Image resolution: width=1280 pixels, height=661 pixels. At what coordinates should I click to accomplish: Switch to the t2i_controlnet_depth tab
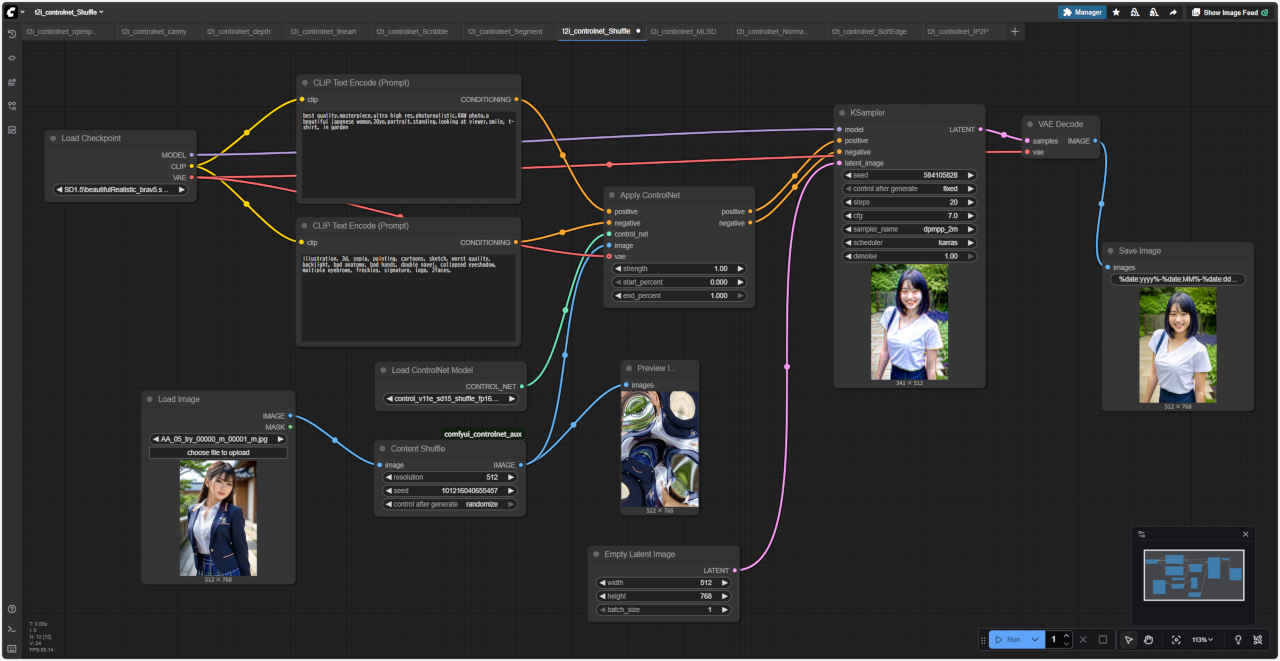[239, 31]
